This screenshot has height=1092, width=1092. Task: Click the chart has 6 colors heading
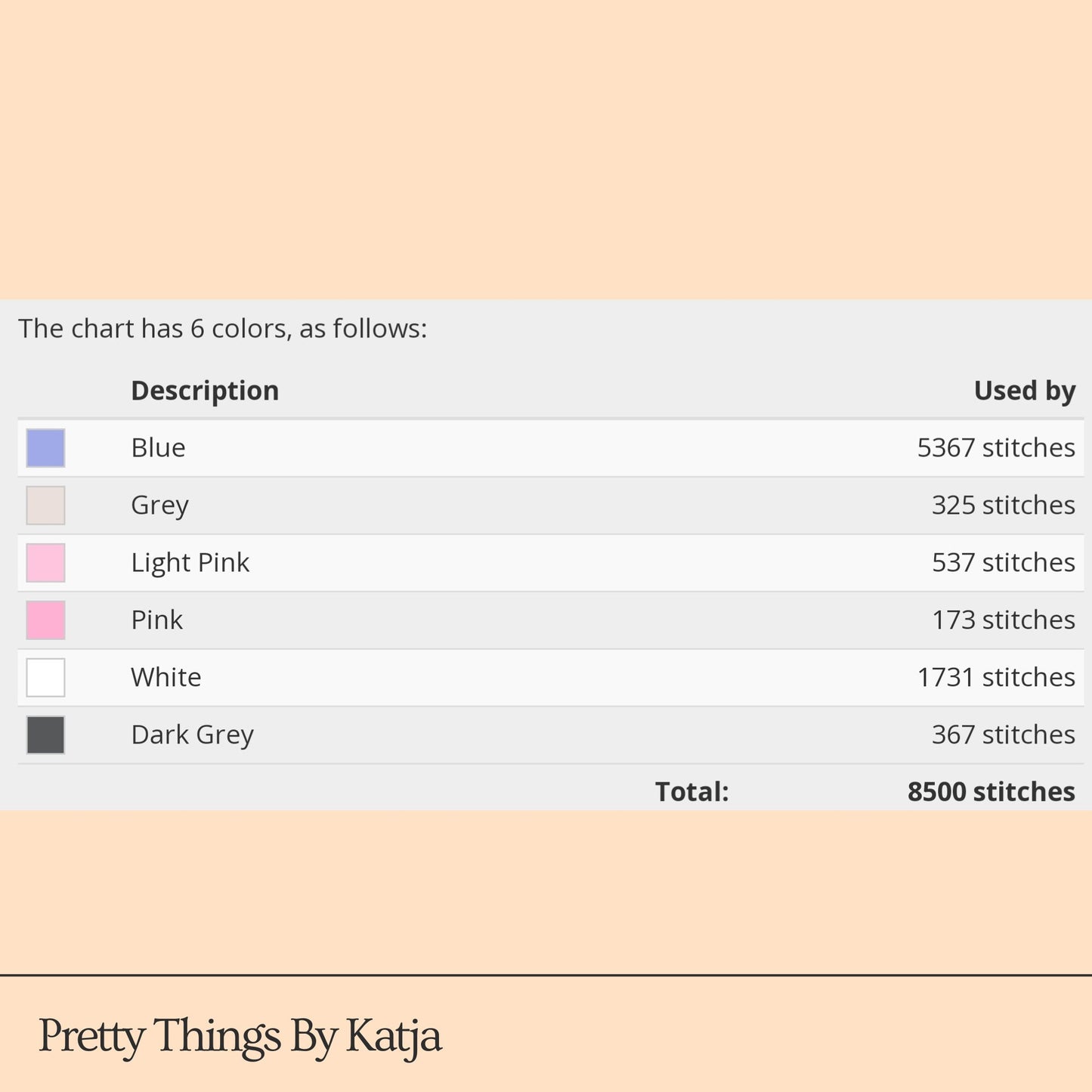pos(222,329)
